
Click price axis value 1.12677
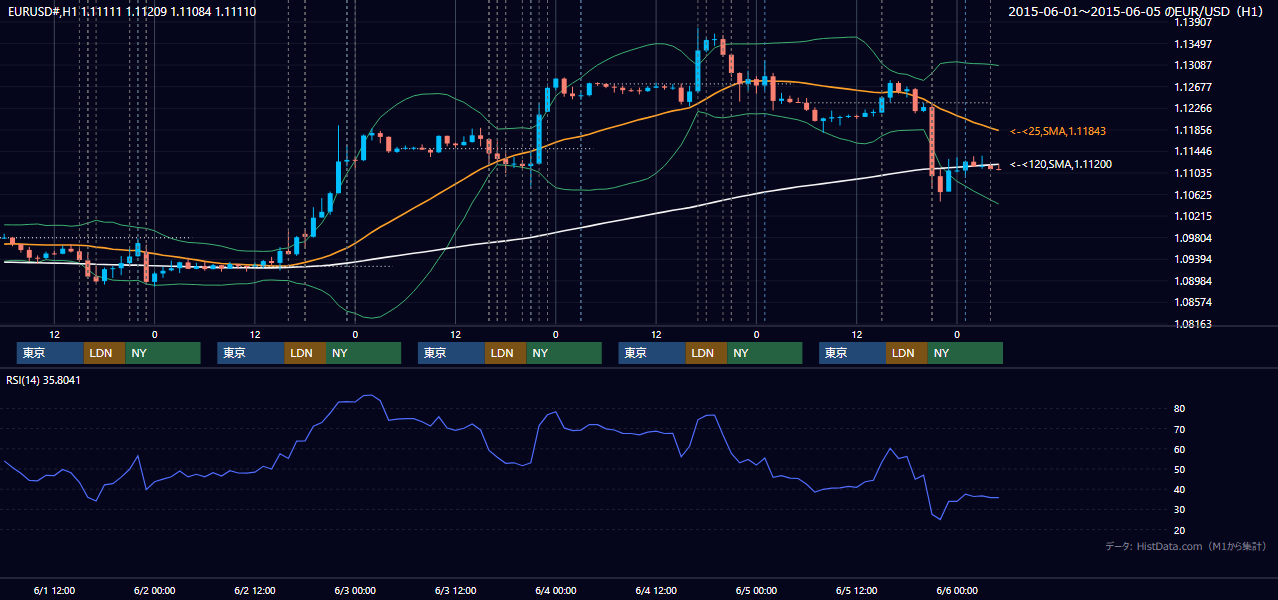coord(1193,87)
